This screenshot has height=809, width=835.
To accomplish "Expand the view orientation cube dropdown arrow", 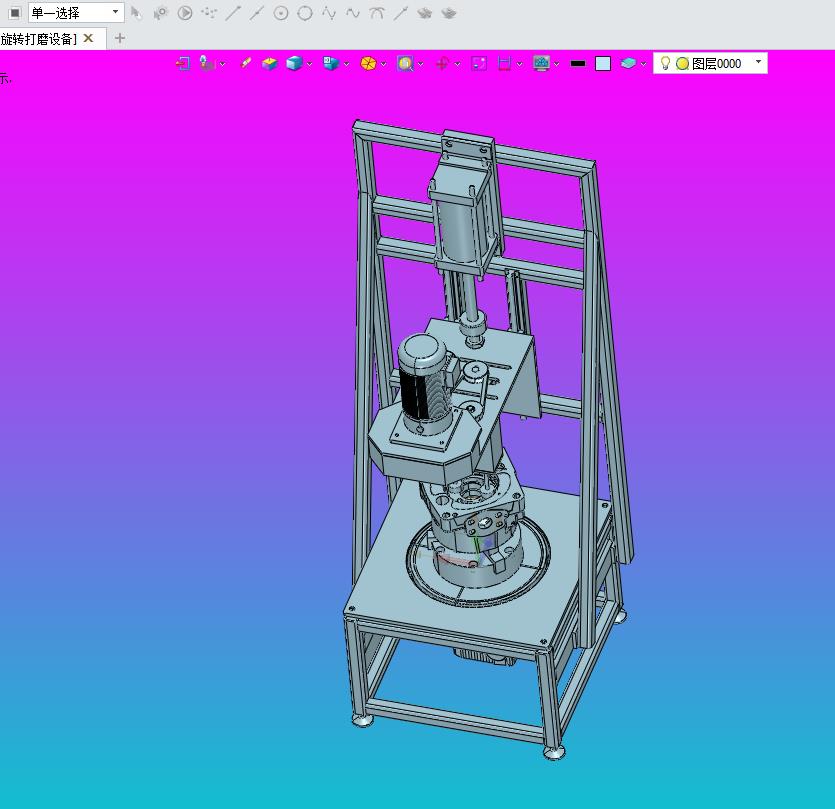I will pyautogui.click(x=347, y=64).
